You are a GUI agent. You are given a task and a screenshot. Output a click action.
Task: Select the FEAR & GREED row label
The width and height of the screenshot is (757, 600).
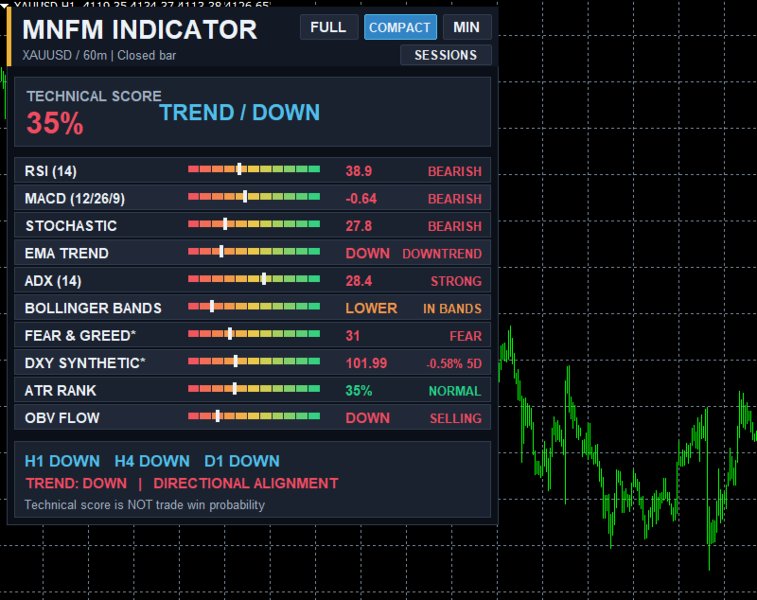coord(80,335)
